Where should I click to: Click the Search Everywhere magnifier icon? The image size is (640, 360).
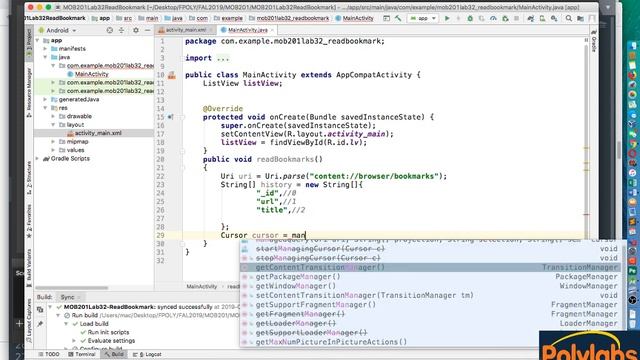coord(569,18)
